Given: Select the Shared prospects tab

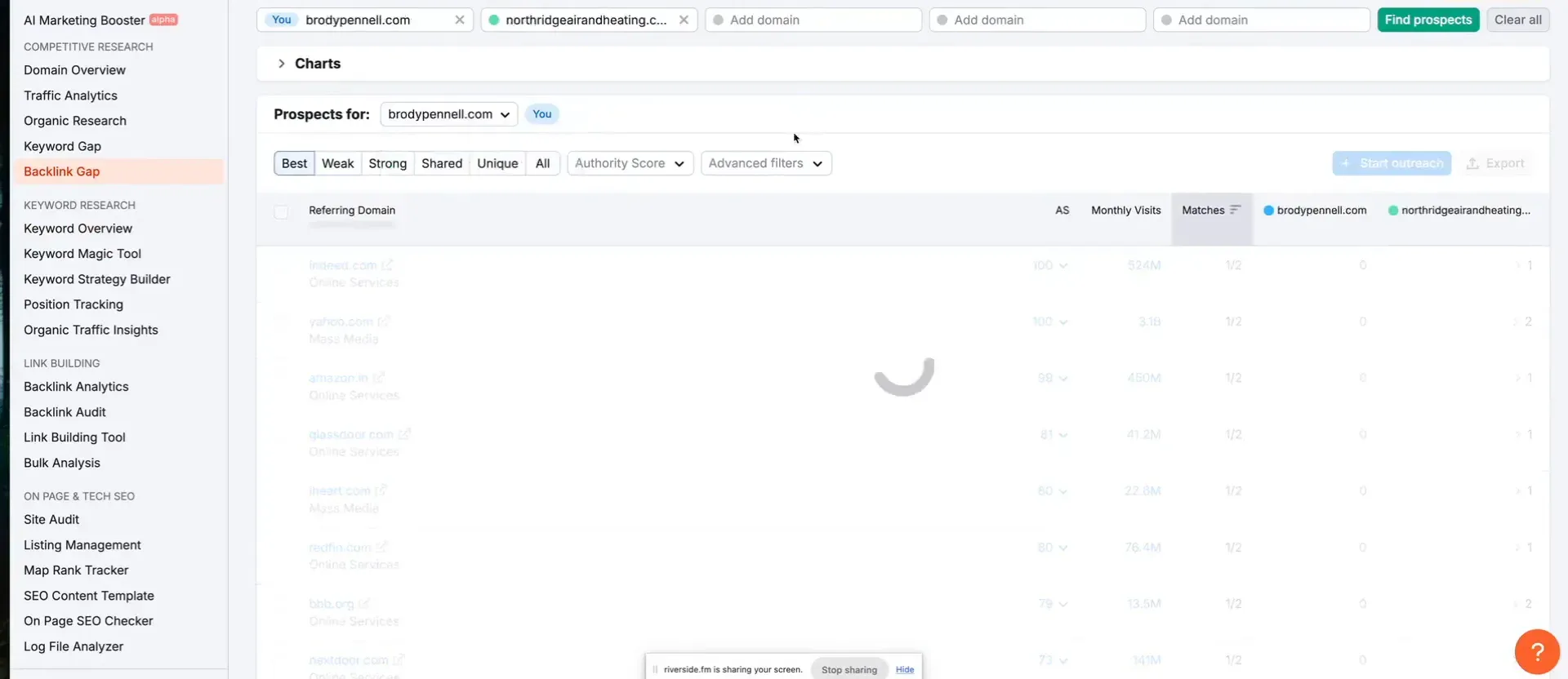Looking at the screenshot, I should click(x=442, y=163).
